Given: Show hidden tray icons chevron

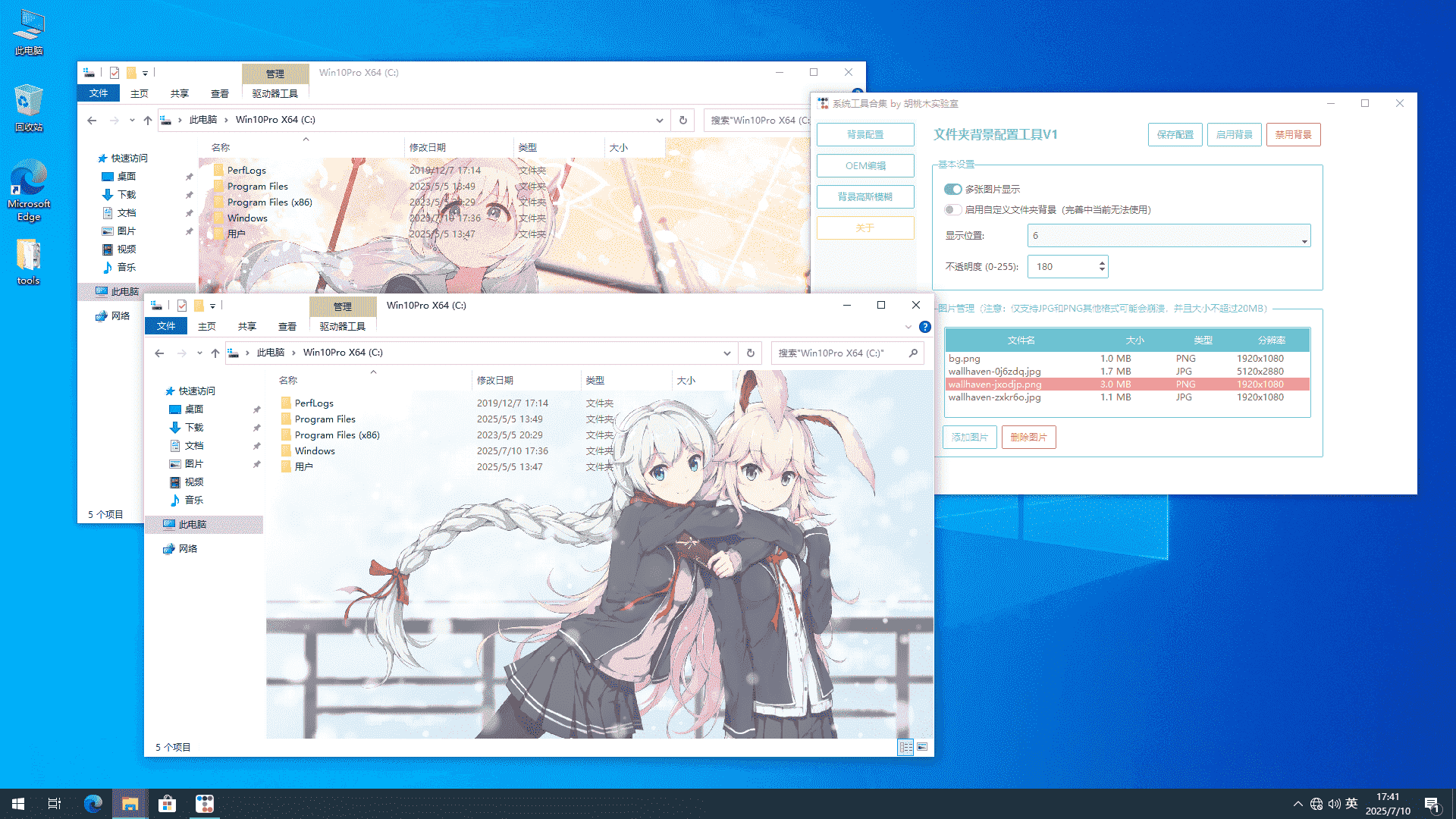Looking at the screenshot, I should [1298, 804].
